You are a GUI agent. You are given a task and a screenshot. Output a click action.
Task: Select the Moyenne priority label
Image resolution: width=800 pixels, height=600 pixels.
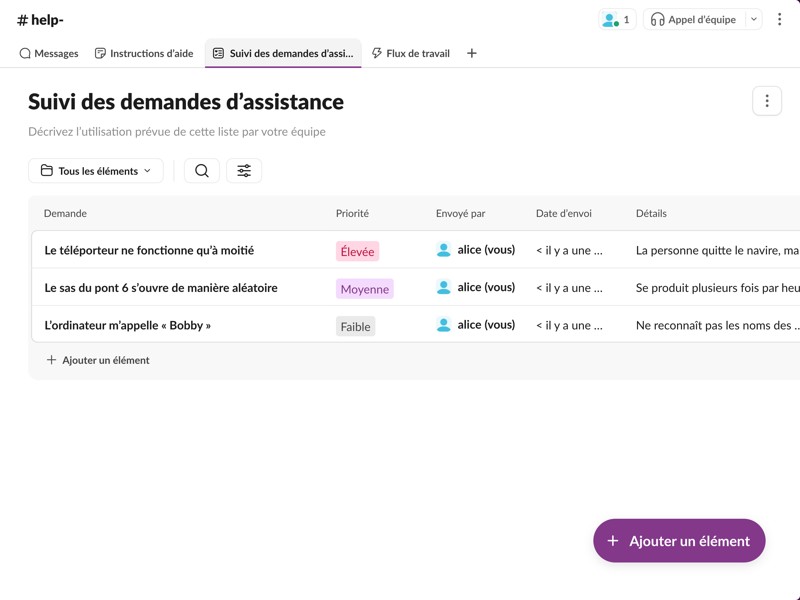364,289
